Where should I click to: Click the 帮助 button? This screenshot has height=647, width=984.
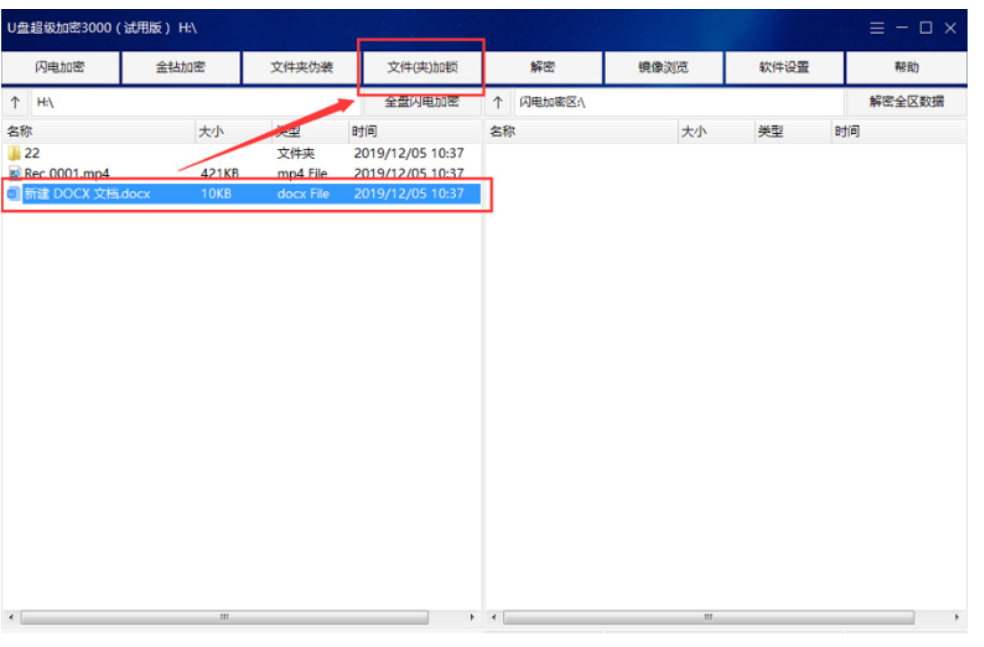click(905, 68)
